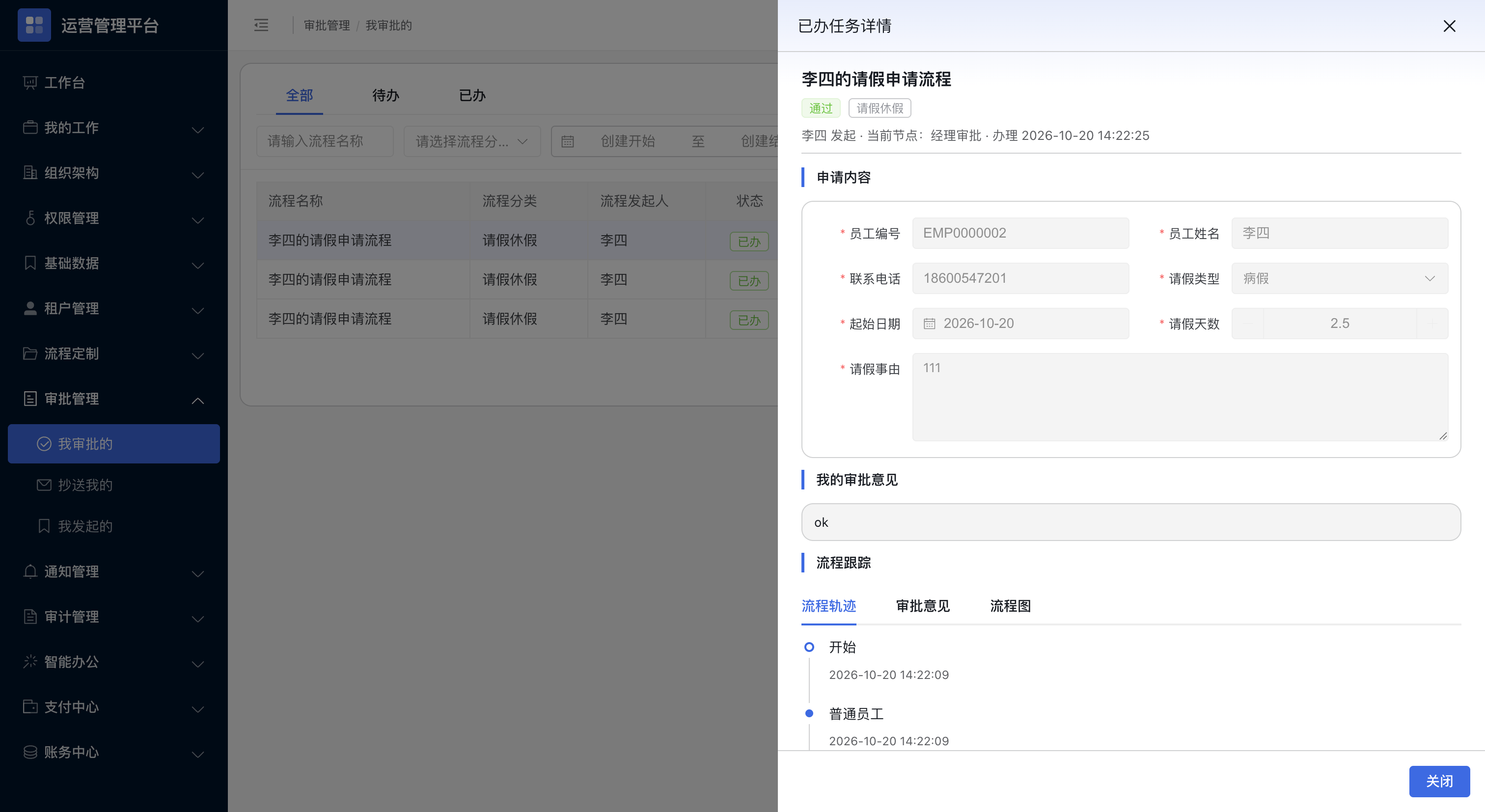The image size is (1485, 812).
Task: Click the 审计管理 file icon
Action: tap(30, 617)
